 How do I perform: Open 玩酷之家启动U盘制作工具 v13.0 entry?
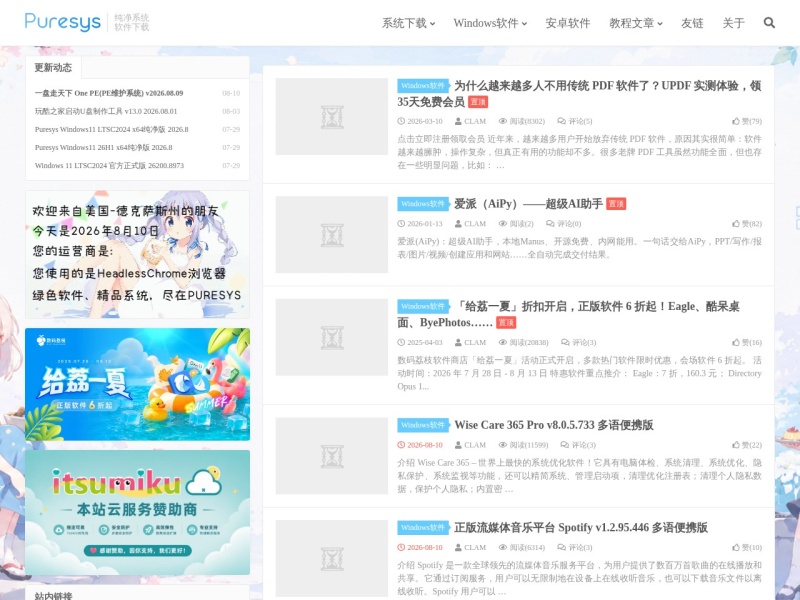(106, 111)
